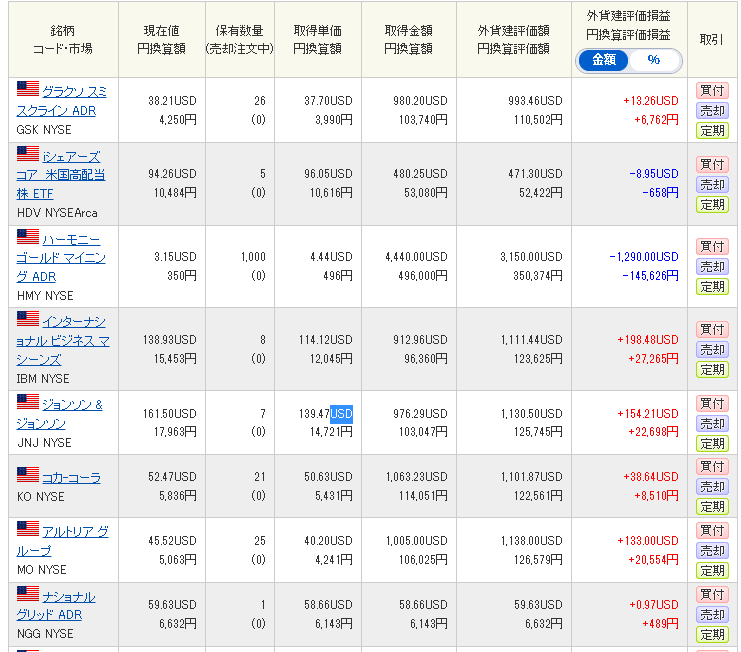Open ジョンソン & ジョンソン stock link
Screen dimensions: 741x652
(x=60, y=414)
